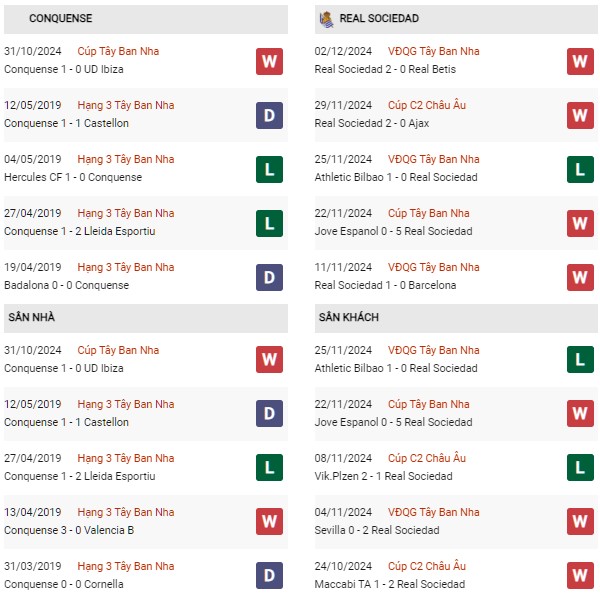Click the D badge for Badalona 0-0 Conquense
The width and height of the screenshot is (600, 597).
269,277
